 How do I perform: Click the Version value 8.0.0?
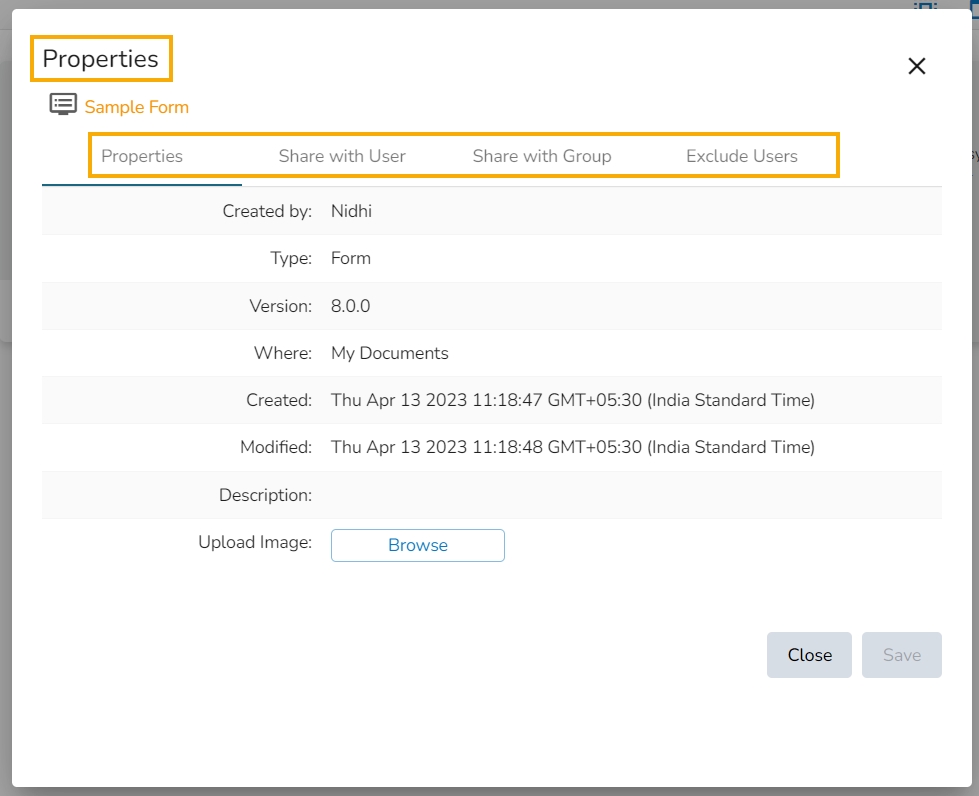pos(350,306)
